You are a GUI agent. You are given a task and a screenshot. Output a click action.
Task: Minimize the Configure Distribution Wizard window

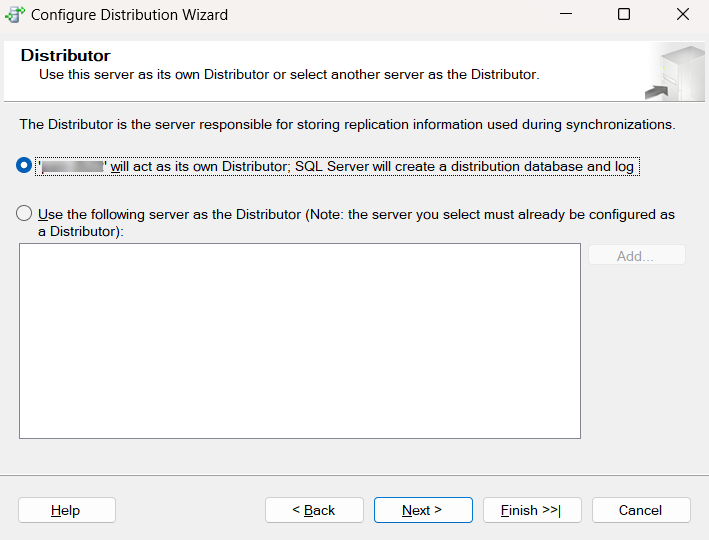566,15
